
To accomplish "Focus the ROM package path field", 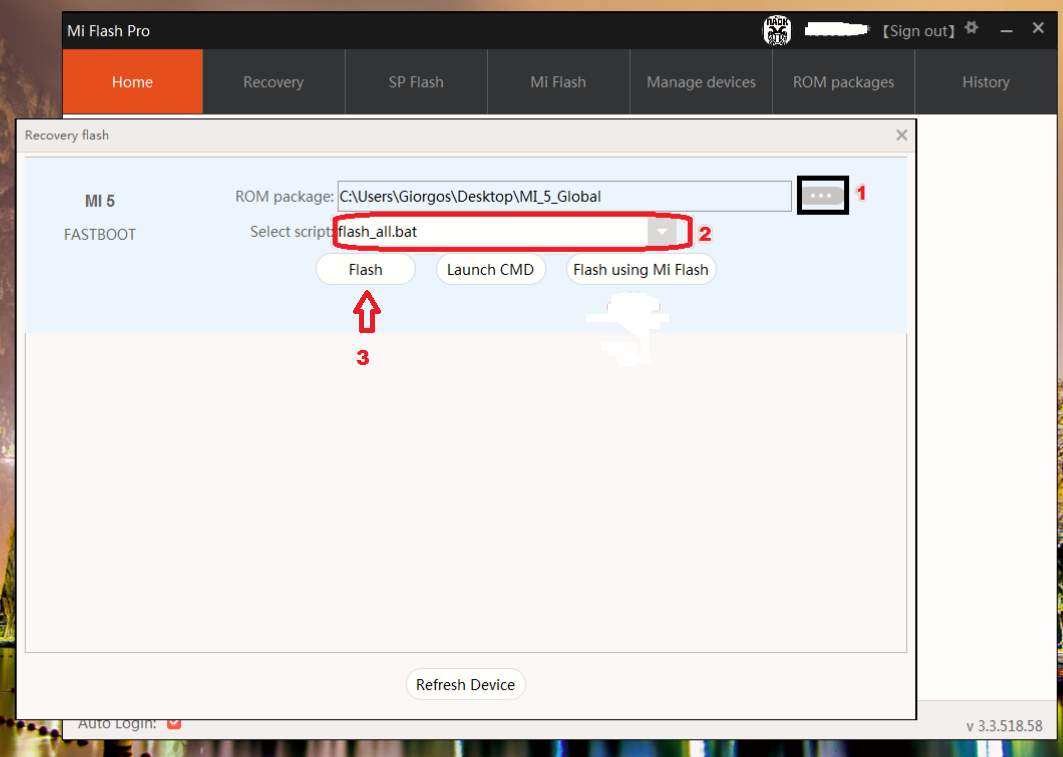I will pos(564,197).
